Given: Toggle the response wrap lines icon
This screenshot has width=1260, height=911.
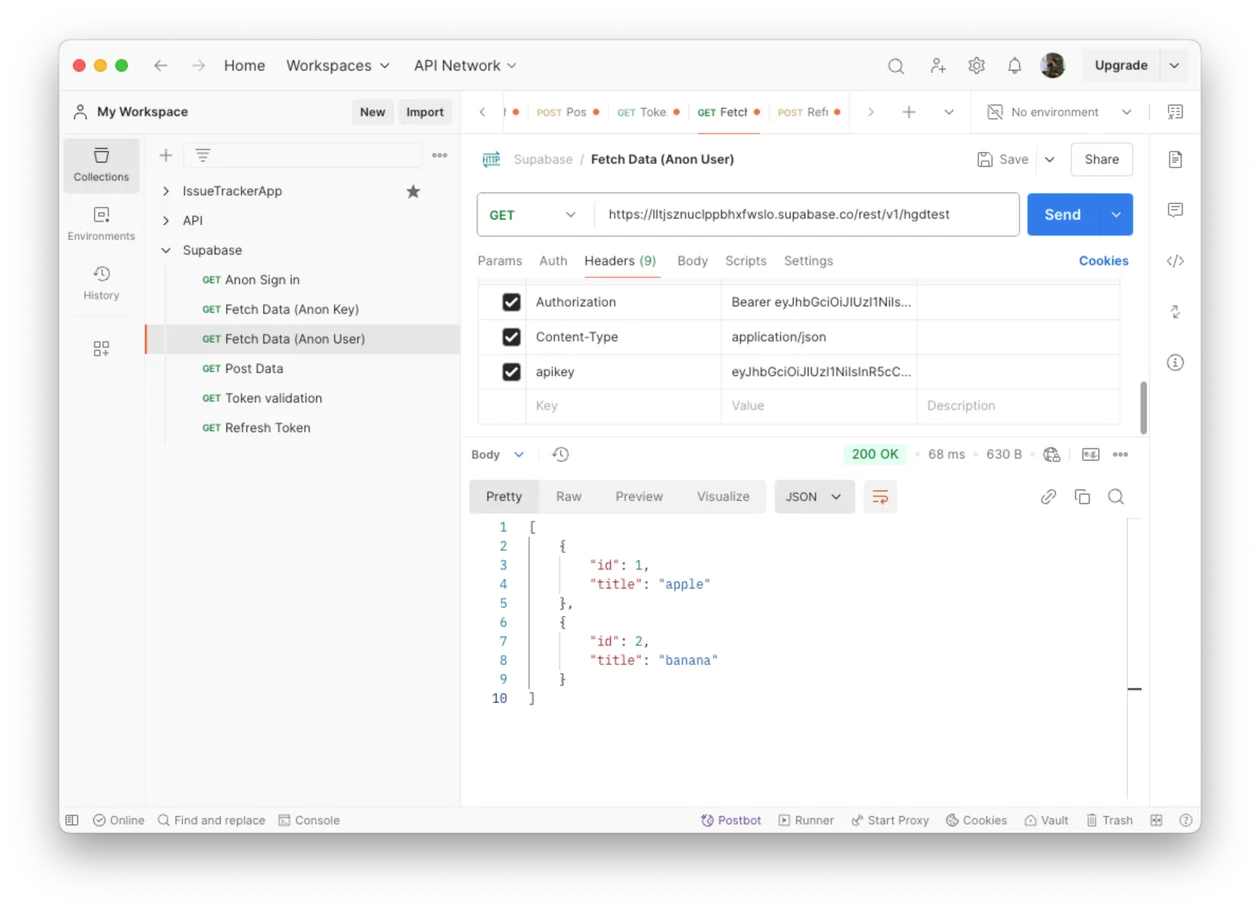Looking at the screenshot, I should tap(880, 497).
